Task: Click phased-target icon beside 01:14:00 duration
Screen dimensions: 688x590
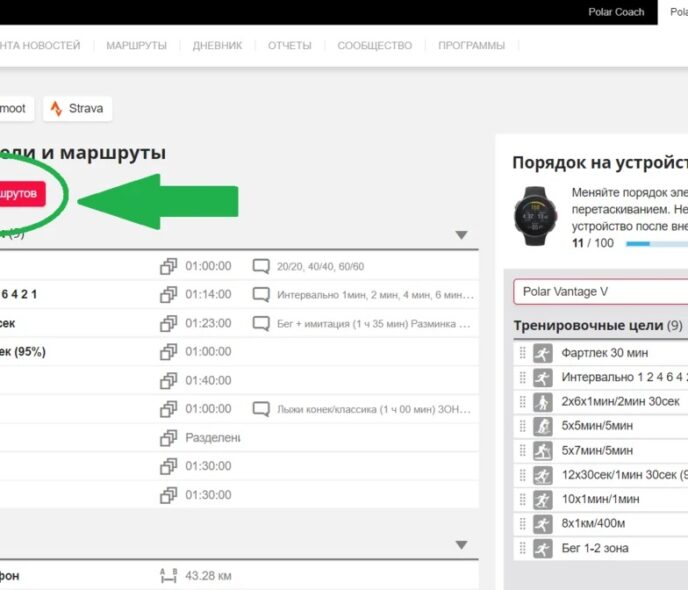Action: 169,295
